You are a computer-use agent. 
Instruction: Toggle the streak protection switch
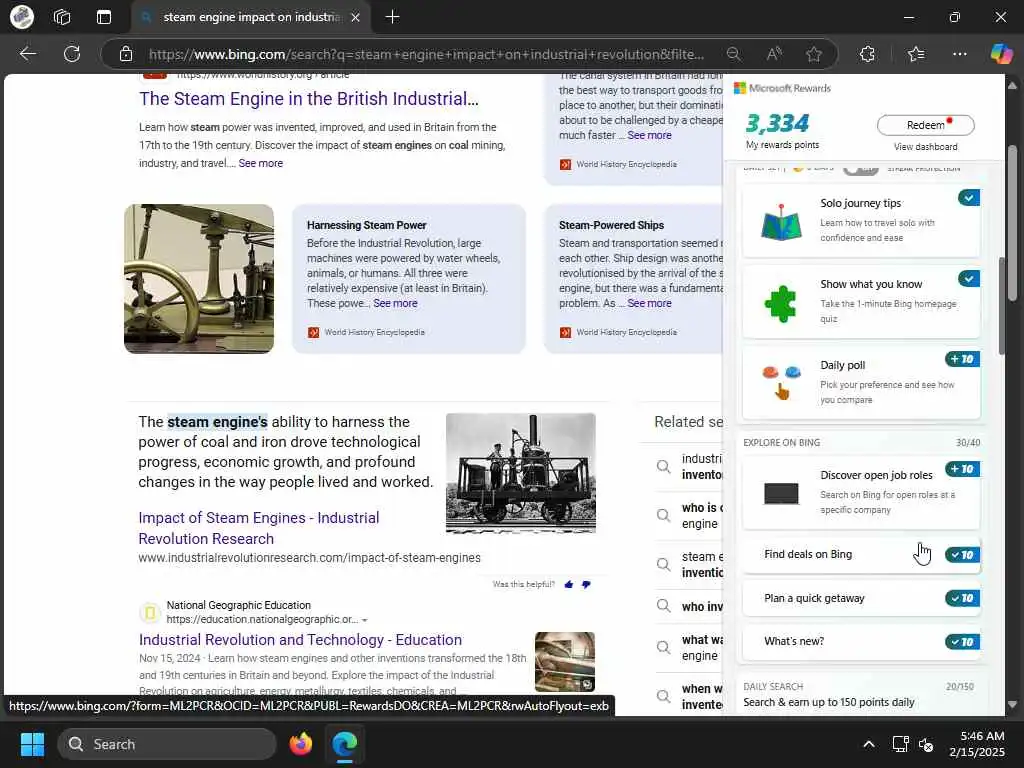pyautogui.click(x=860, y=169)
